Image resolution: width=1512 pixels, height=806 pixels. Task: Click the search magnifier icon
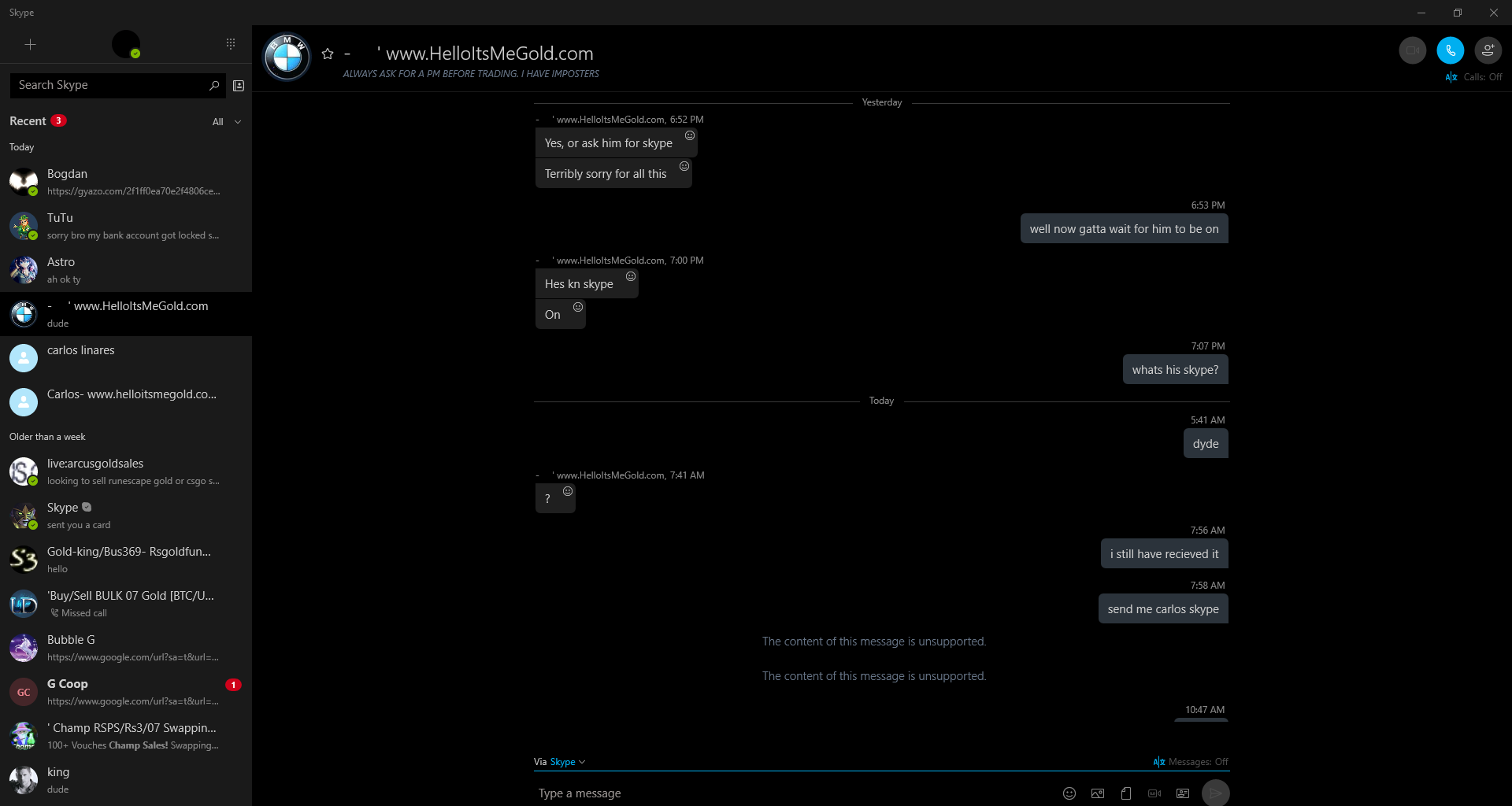214,85
